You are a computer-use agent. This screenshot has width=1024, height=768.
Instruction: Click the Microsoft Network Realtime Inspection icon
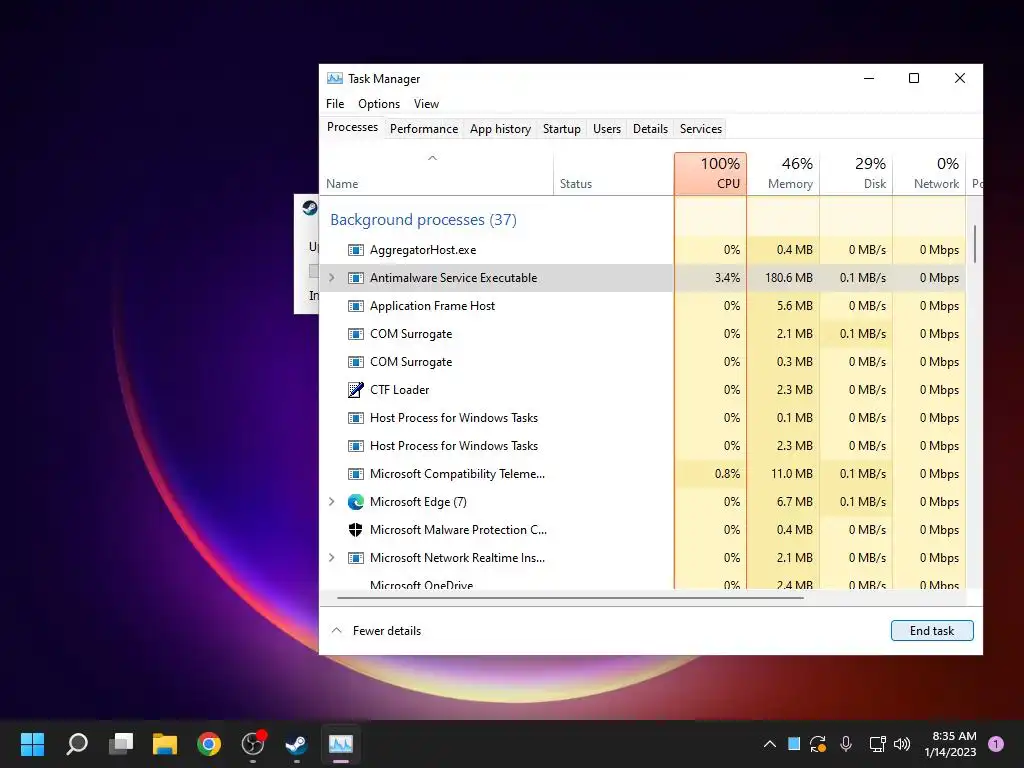[355, 558]
